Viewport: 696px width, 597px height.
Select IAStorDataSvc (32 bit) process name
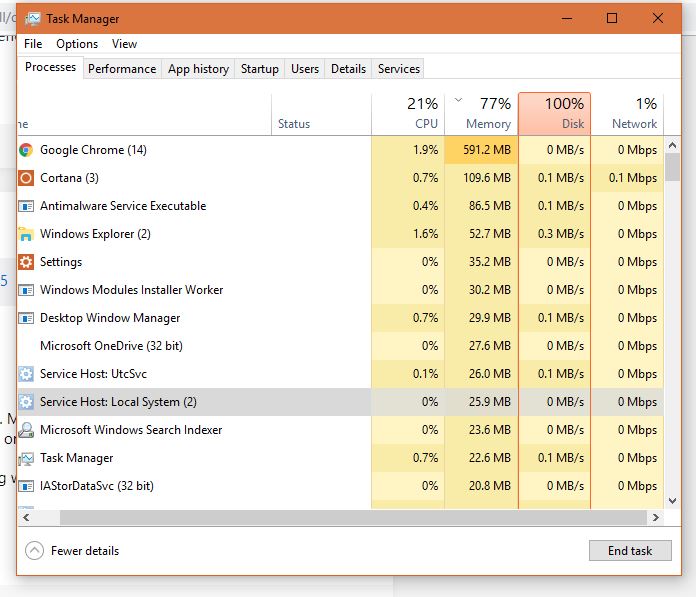[x=97, y=486]
